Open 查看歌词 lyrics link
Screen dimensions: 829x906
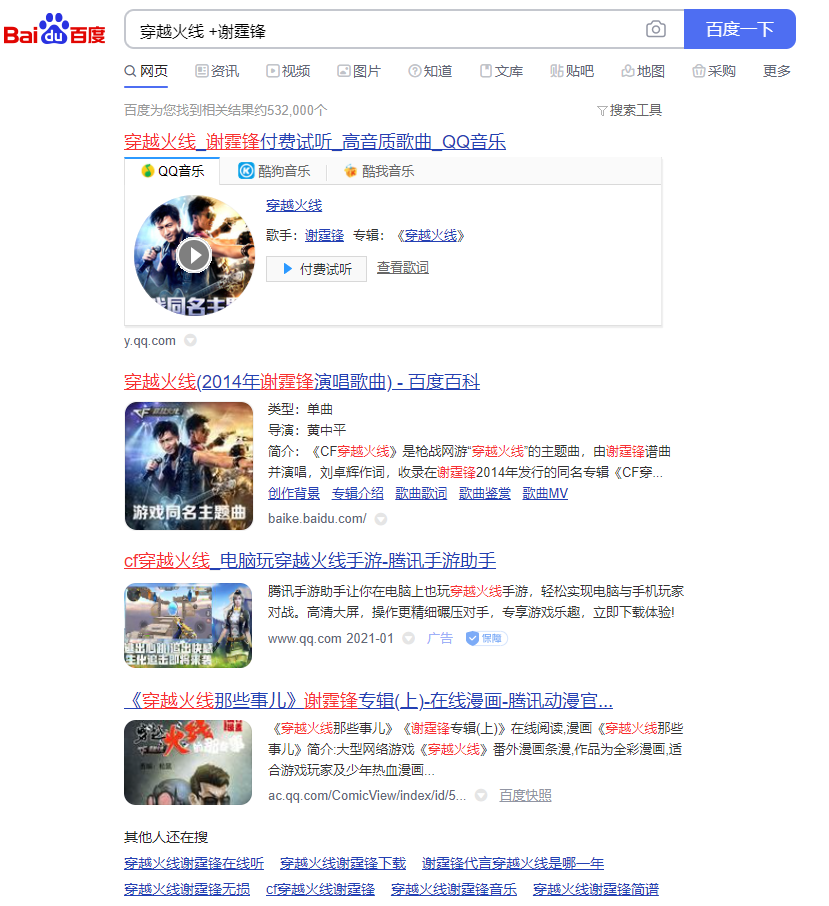click(x=402, y=268)
